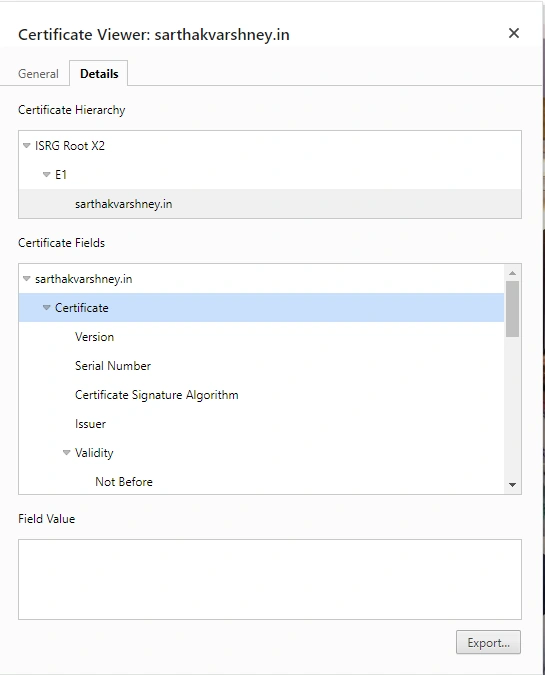Screen dimensions: 545x675
Task: Click the scroll down arrow in Certificate Fields
Action: [x=512, y=485]
